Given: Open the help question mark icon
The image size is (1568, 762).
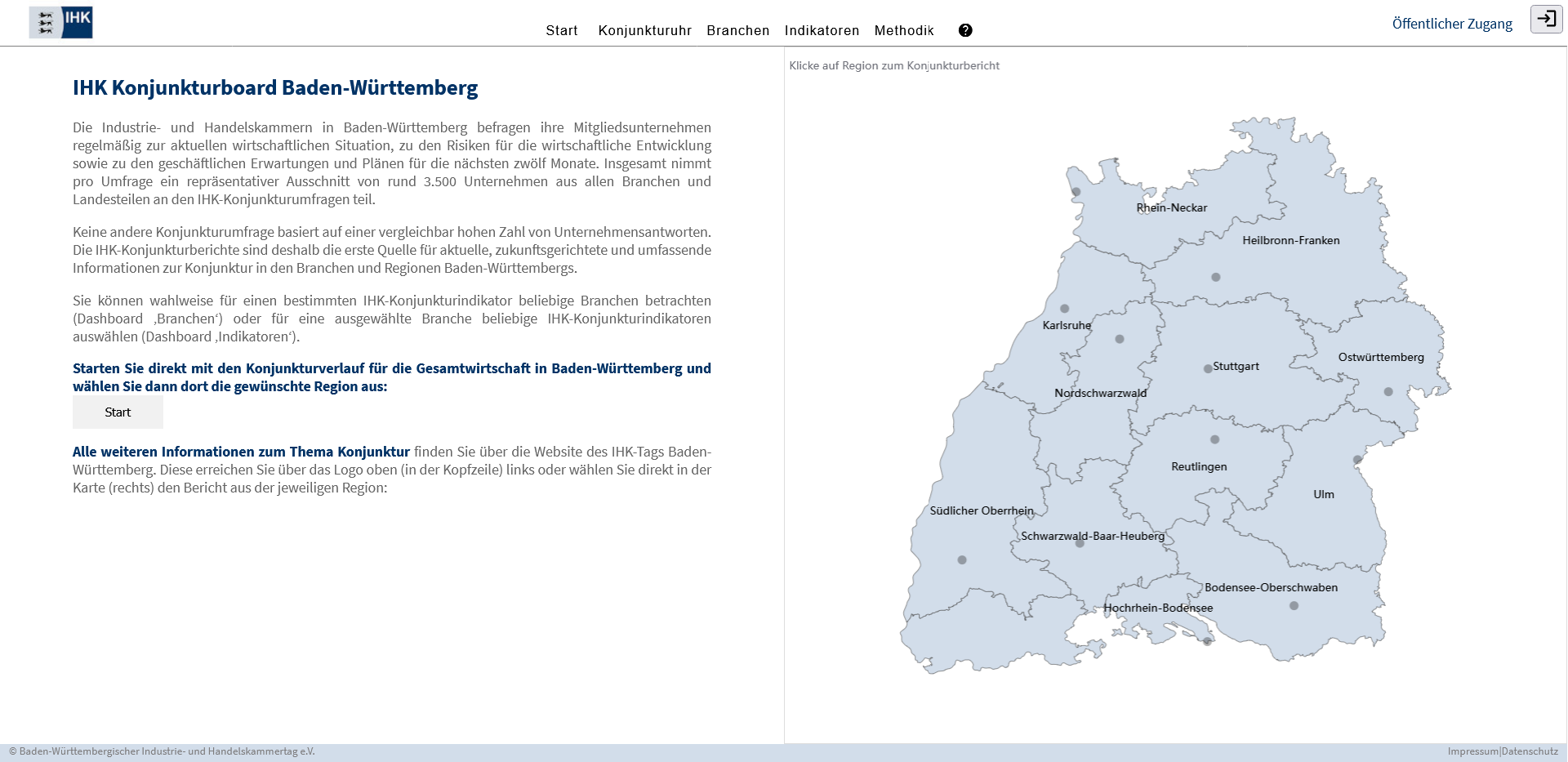Looking at the screenshot, I should pyautogui.click(x=965, y=30).
